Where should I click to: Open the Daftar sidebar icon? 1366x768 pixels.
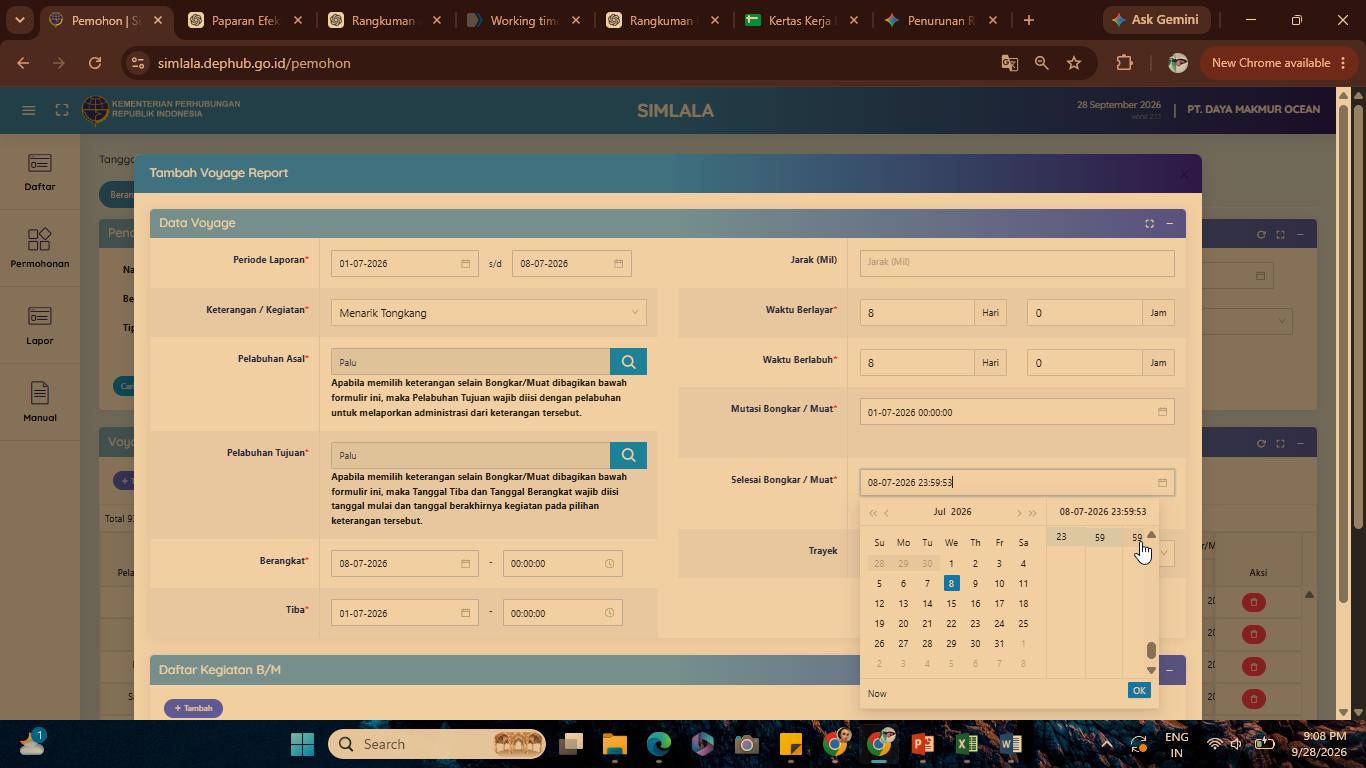tap(40, 172)
